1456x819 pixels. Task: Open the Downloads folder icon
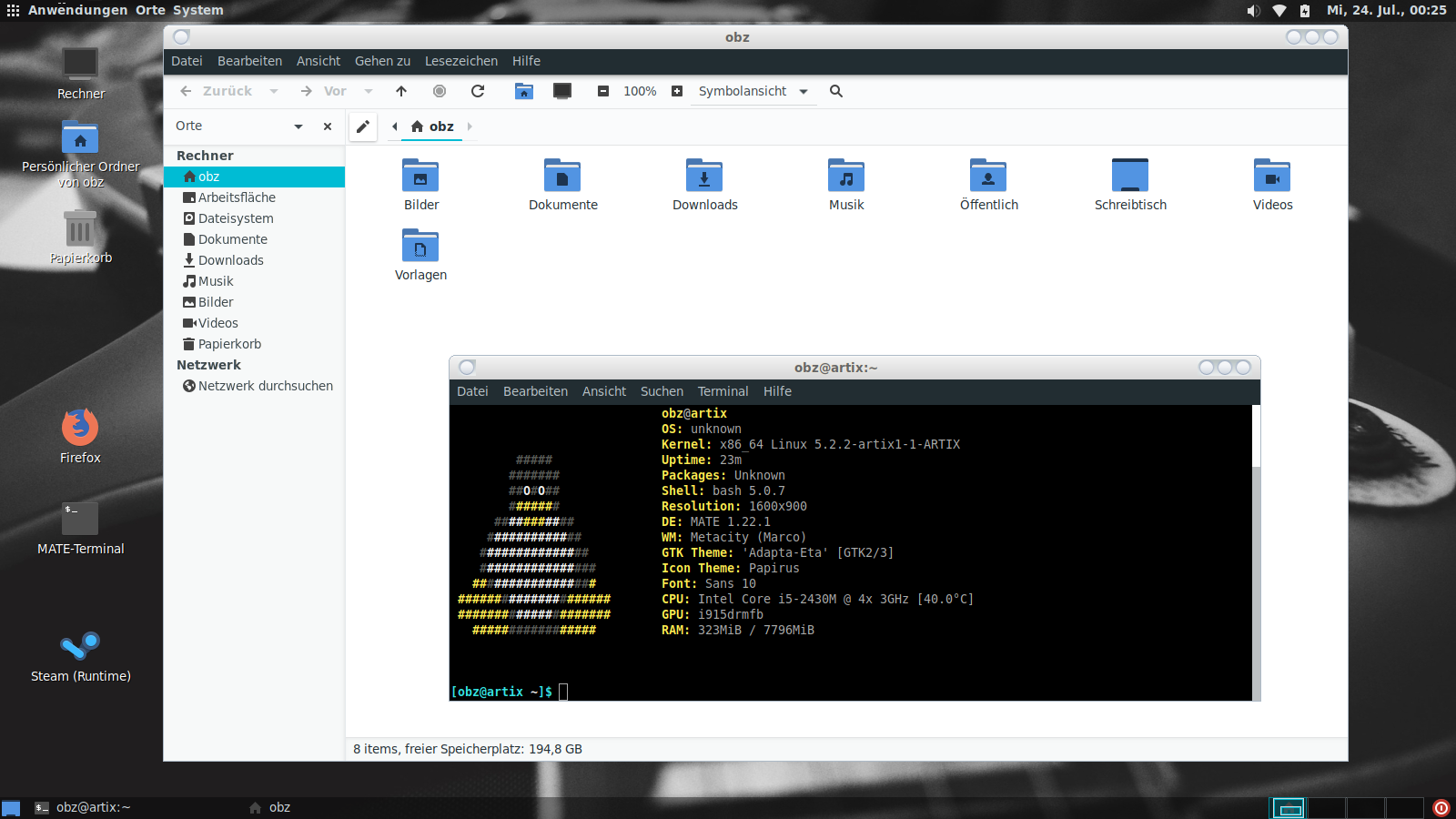tap(704, 176)
